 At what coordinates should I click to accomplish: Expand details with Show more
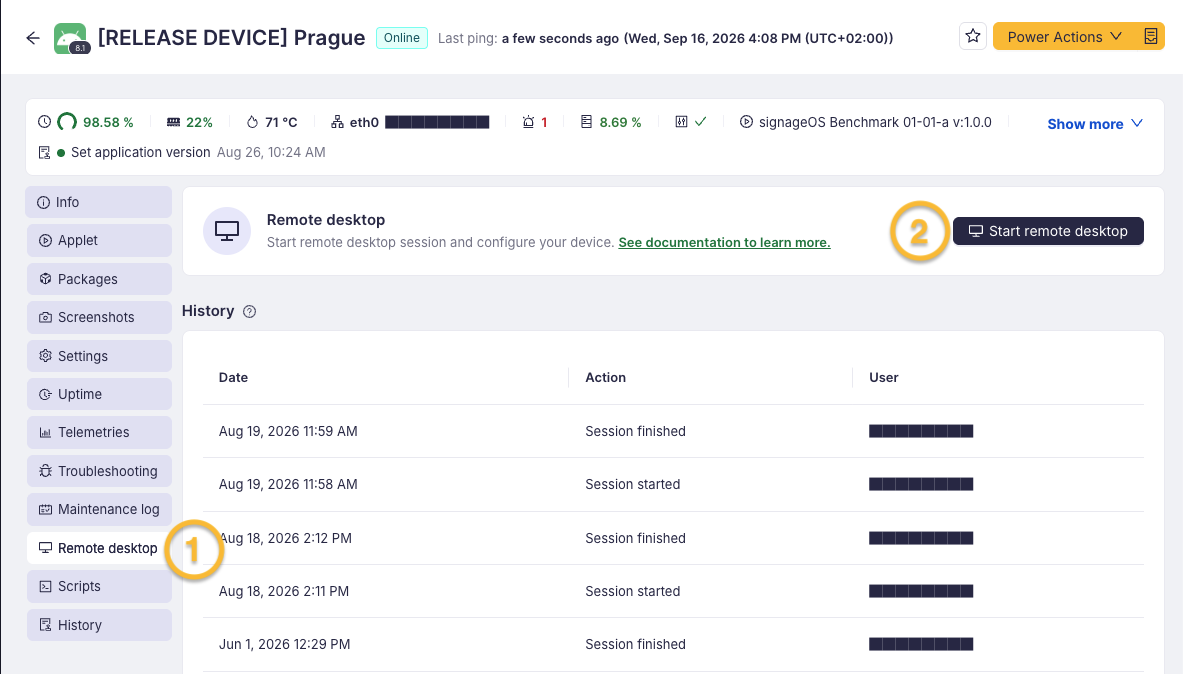click(x=1095, y=124)
